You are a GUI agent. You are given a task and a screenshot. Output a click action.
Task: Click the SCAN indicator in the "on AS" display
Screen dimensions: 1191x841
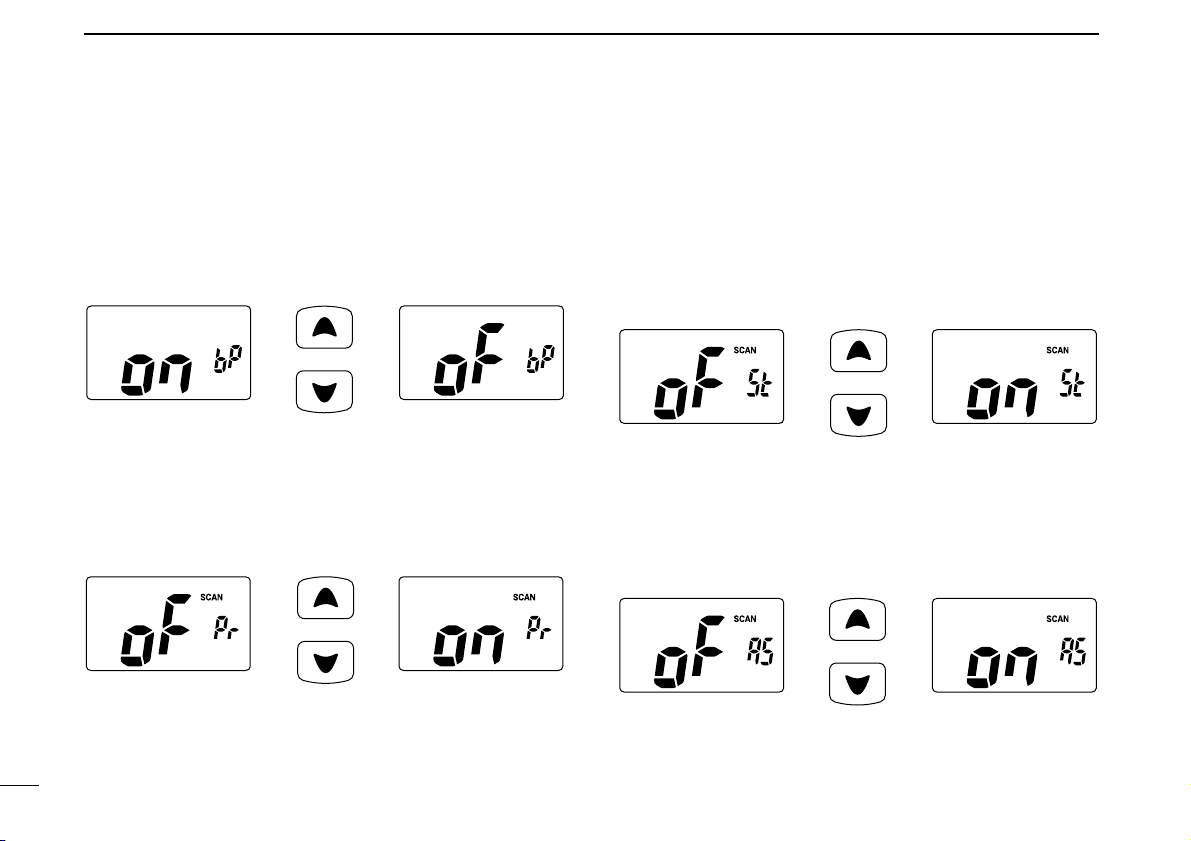coord(1057,619)
